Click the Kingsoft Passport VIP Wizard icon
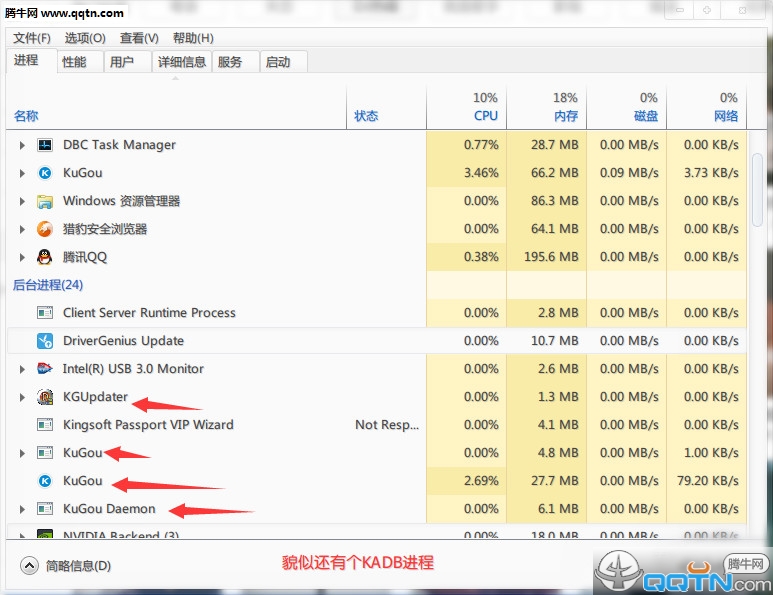The image size is (773, 595). [x=45, y=424]
